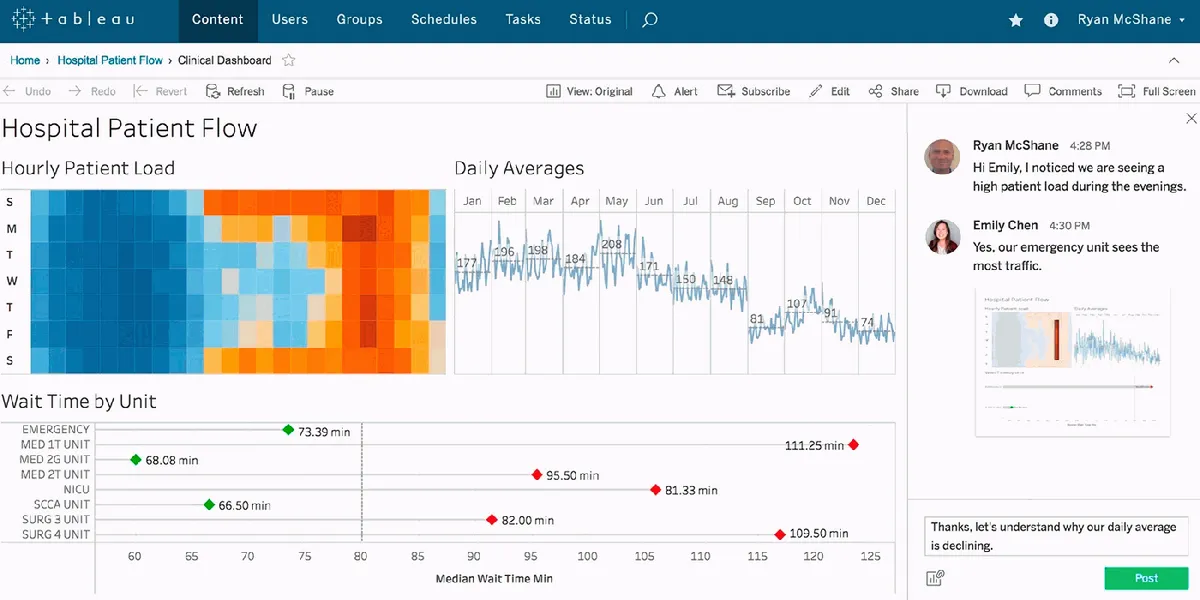The image size is (1200, 600).
Task: Edit the dashboard
Action: click(x=829, y=91)
